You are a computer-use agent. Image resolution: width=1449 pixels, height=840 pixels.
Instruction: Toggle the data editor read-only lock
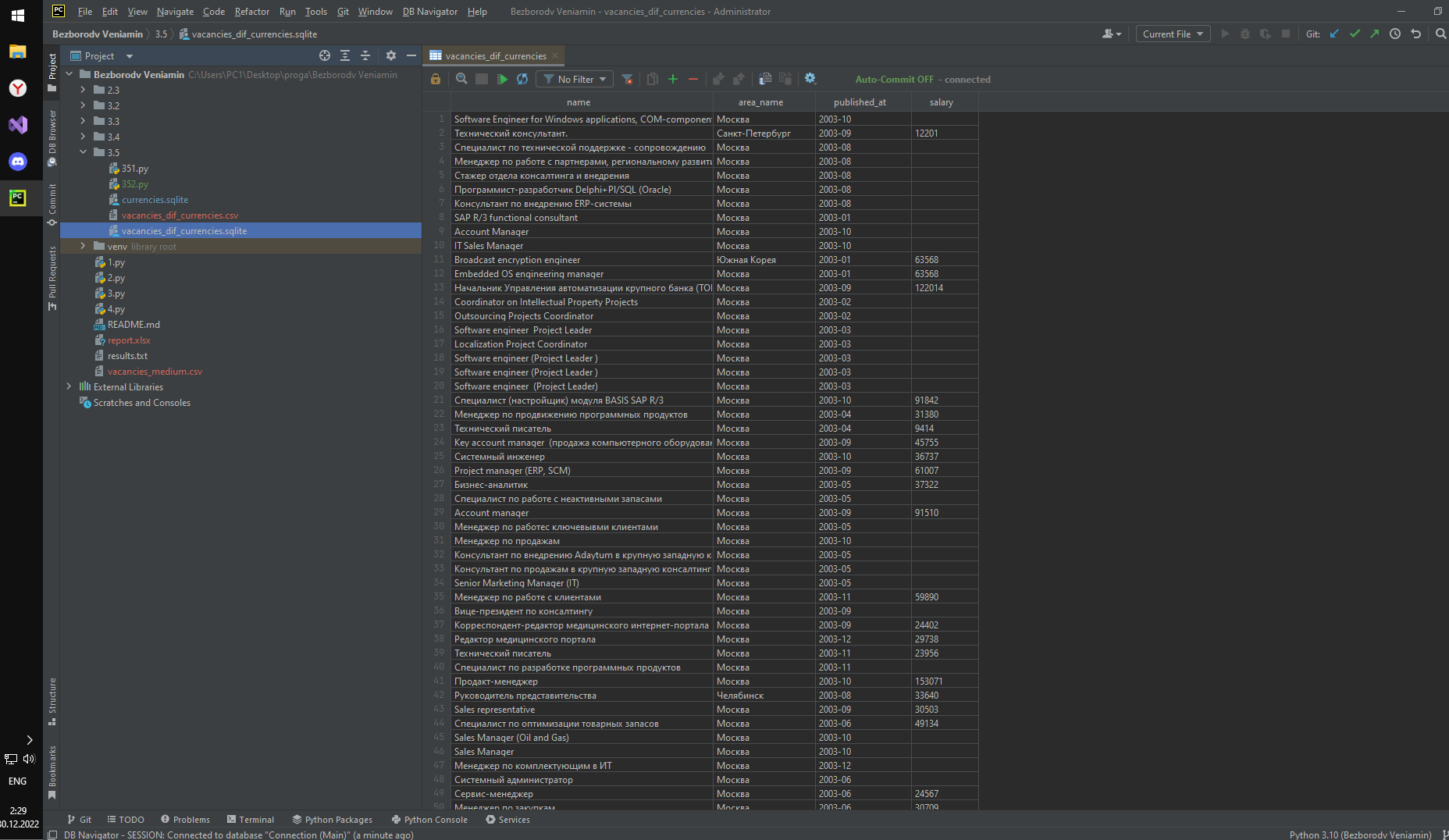click(435, 79)
